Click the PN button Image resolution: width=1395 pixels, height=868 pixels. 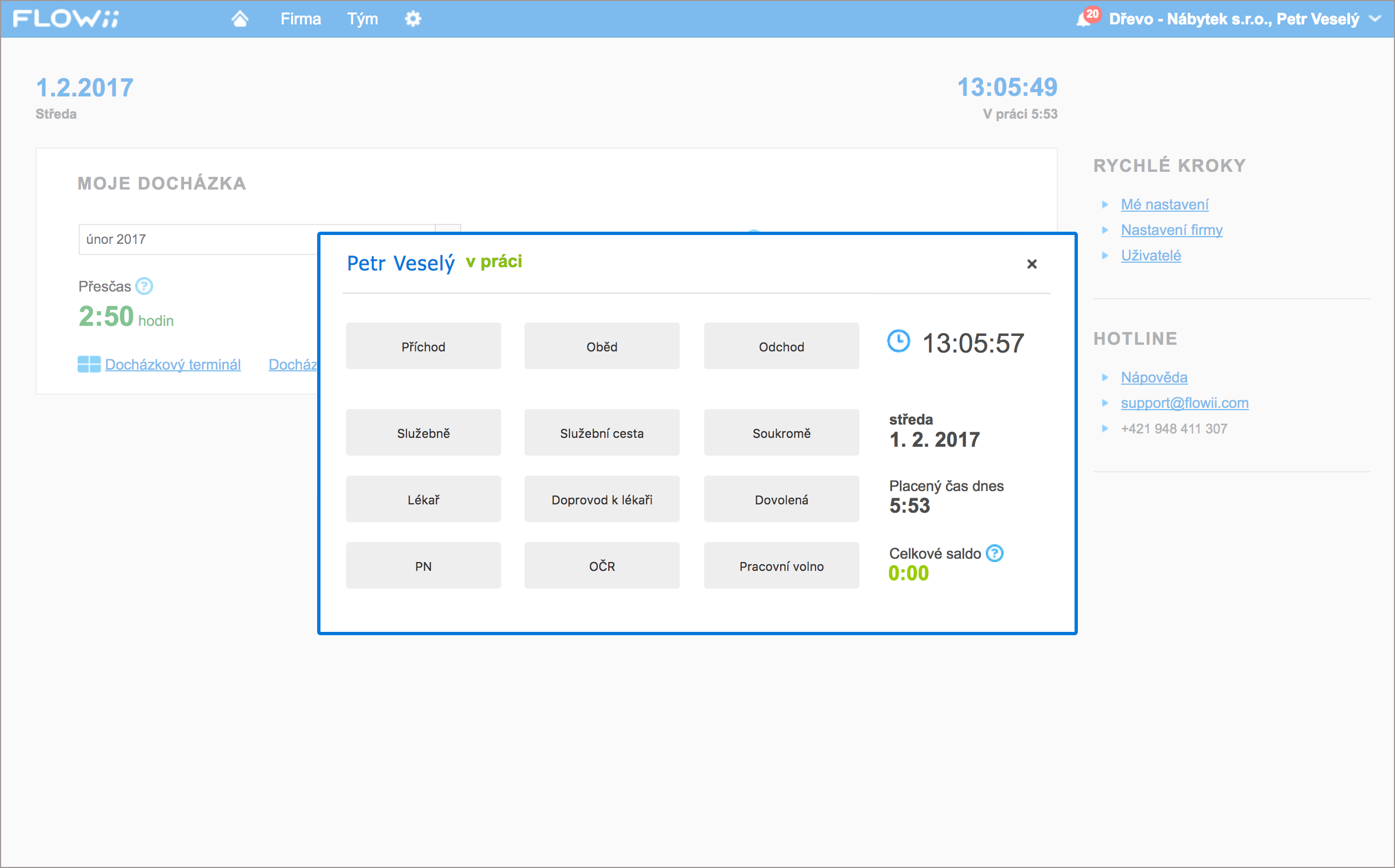pos(423,566)
